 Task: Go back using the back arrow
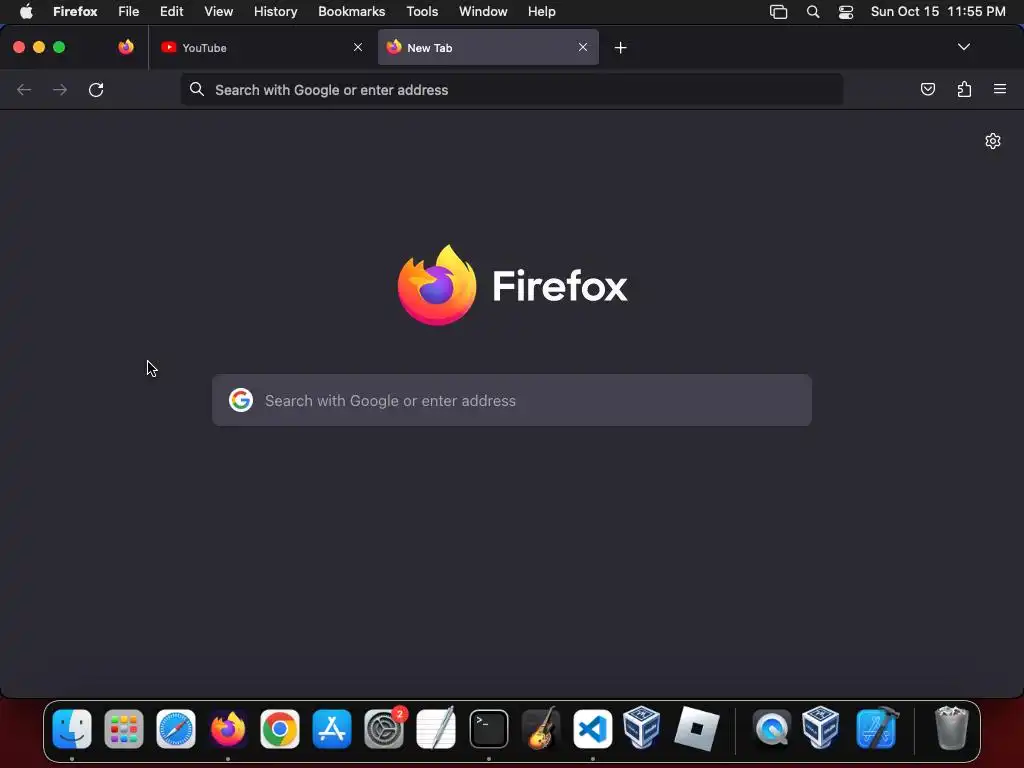(x=24, y=89)
